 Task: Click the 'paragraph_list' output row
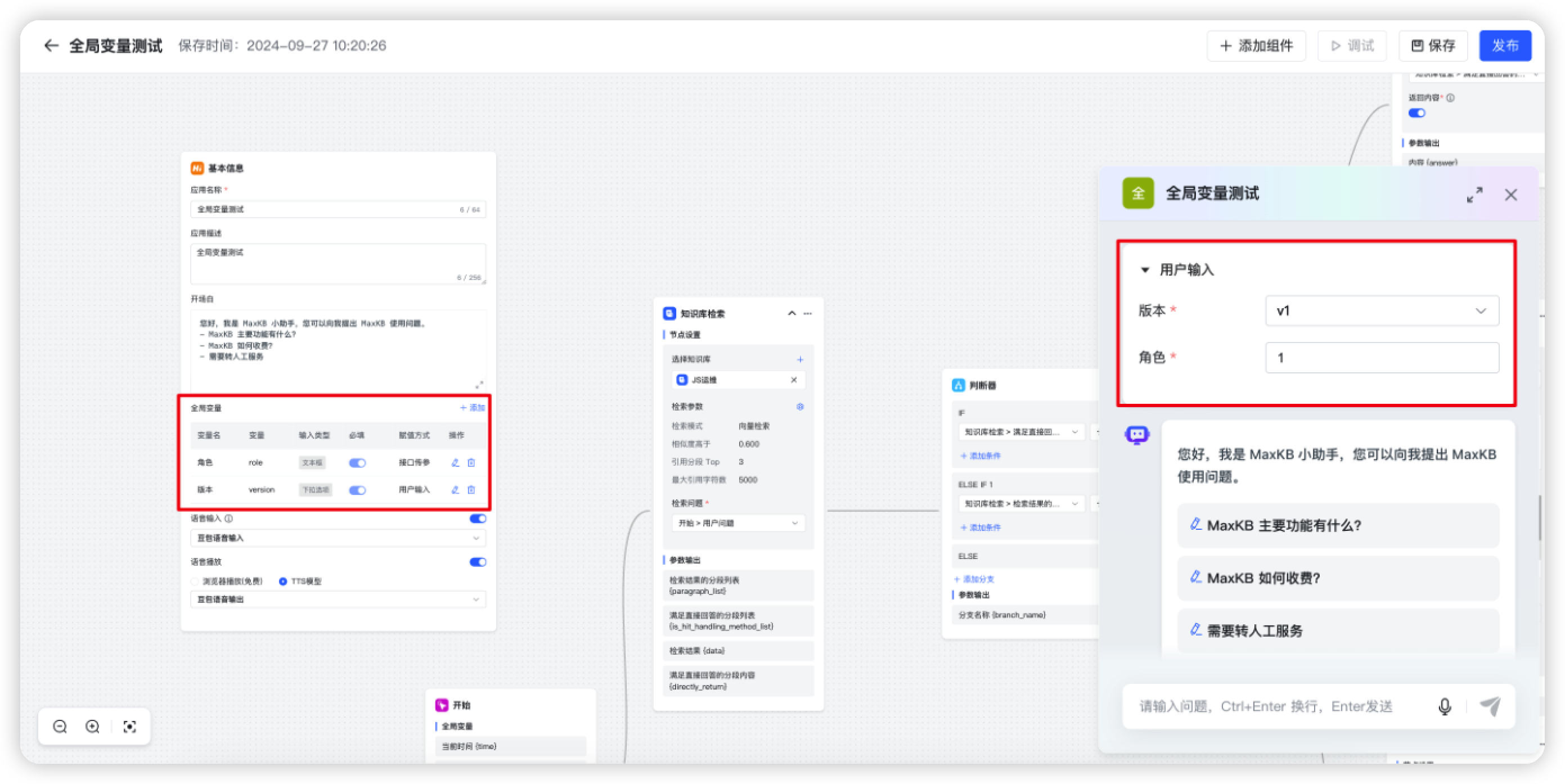[x=738, y=585]
